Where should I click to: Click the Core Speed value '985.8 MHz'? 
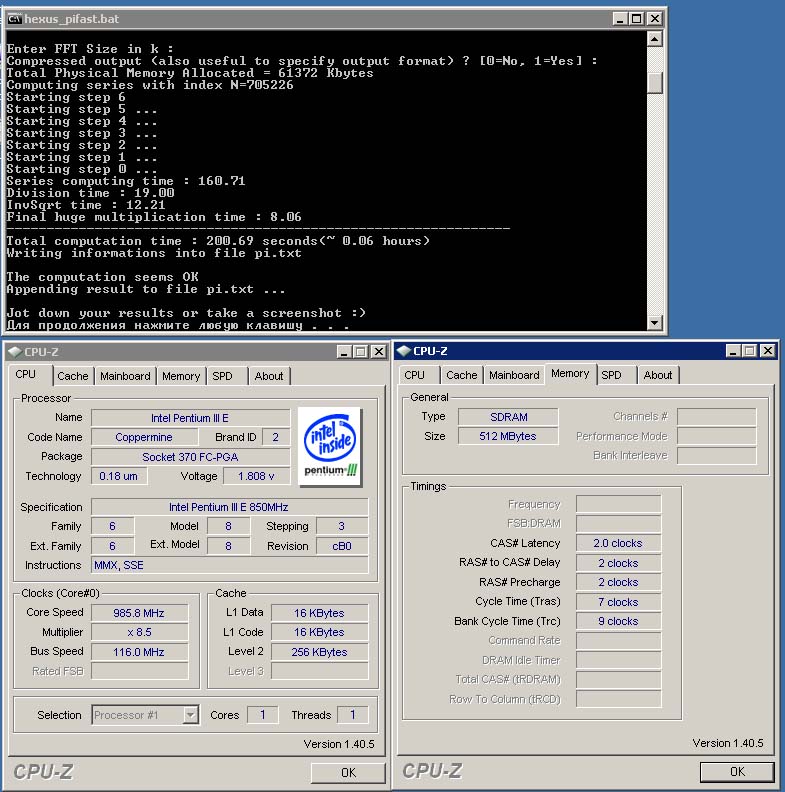tap(139, 613)
